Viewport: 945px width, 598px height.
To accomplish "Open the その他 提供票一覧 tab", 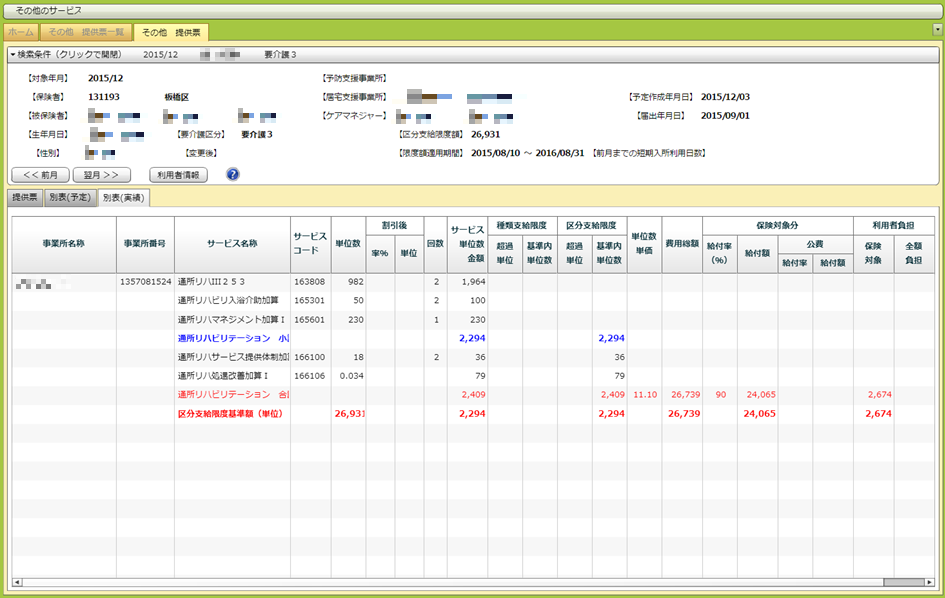I will [86, 32].
